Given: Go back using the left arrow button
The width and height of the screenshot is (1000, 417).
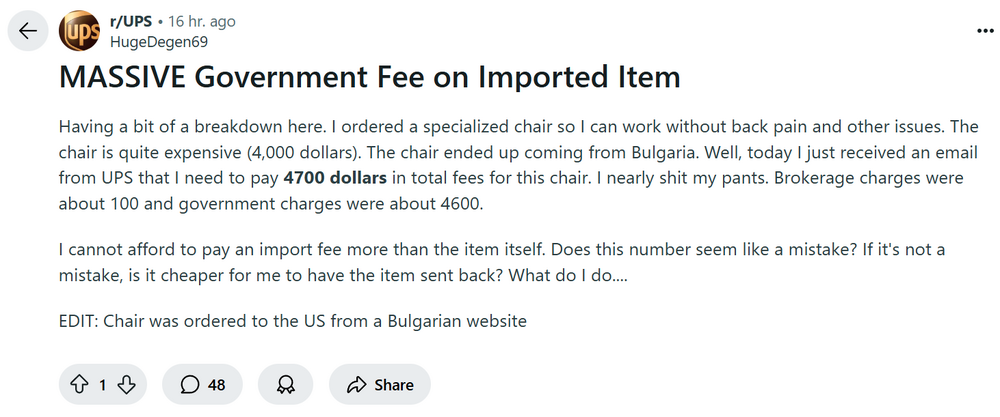Looking at the screenshot, I should pos(27,31).
